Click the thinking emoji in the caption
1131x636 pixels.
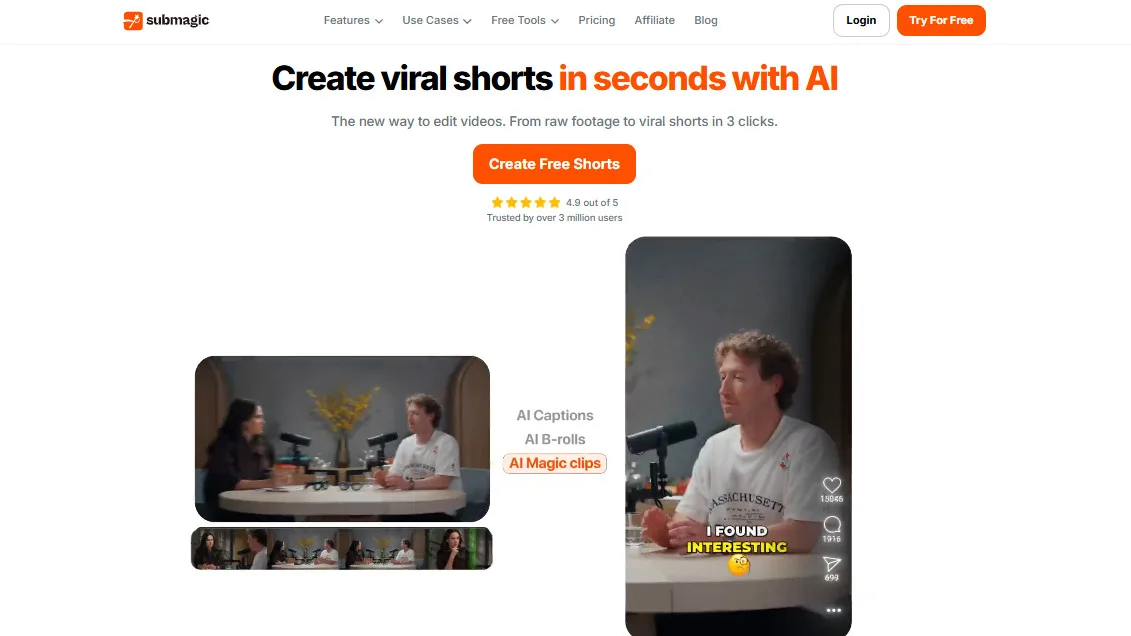739,565
